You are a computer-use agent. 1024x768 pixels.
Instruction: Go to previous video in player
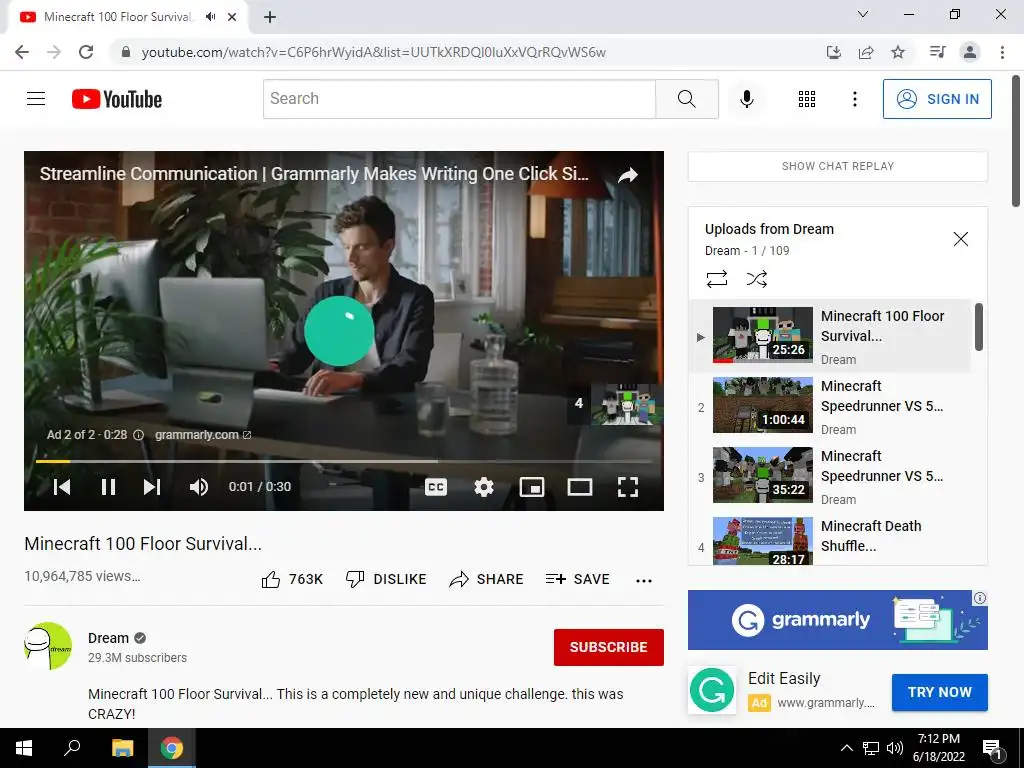(x=62, y=487)
